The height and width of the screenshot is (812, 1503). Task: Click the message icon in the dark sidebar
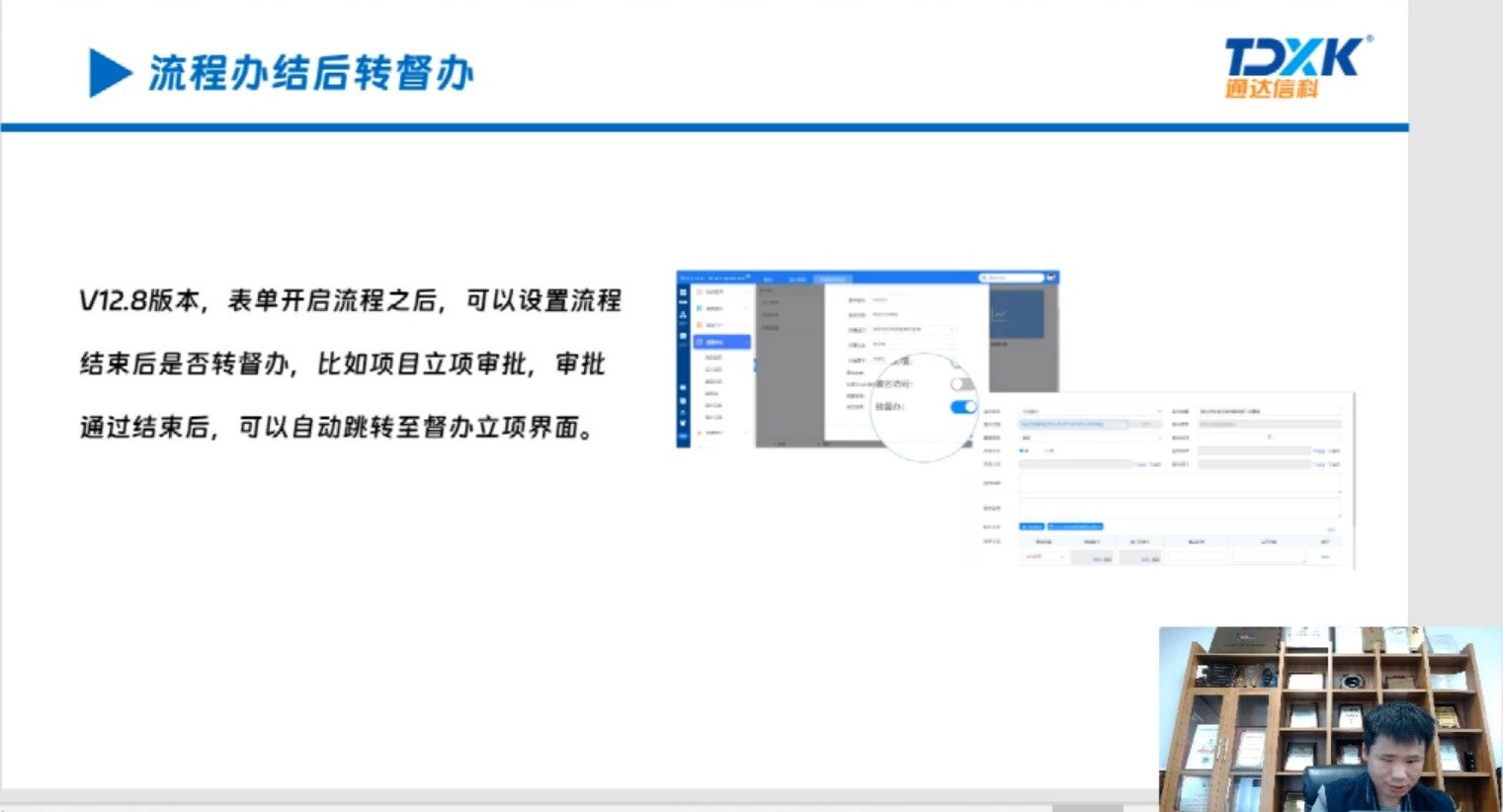click(x=683, y=336)
